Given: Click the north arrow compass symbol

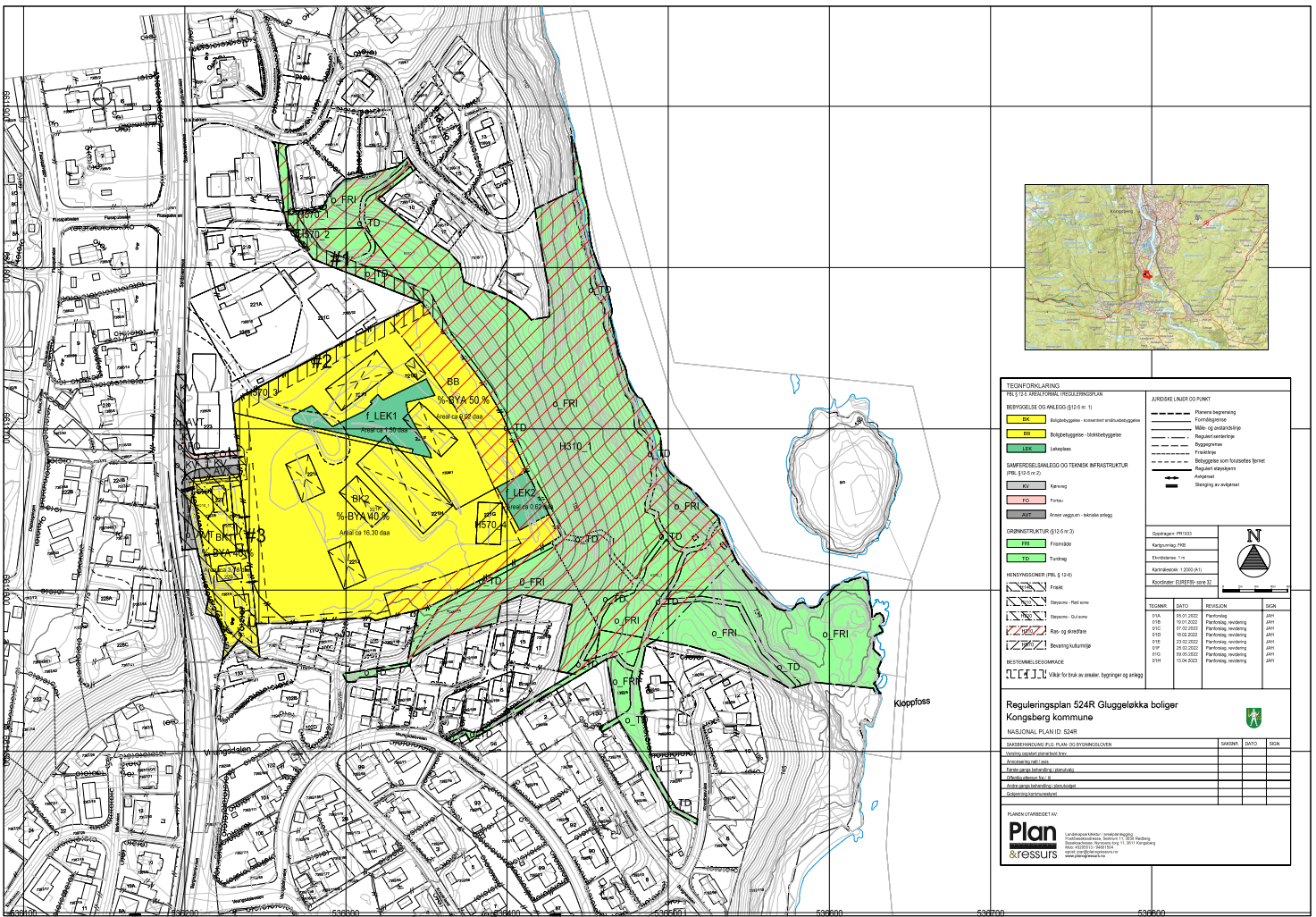Looking at the screenshot, I should (x=1253, y=553).
